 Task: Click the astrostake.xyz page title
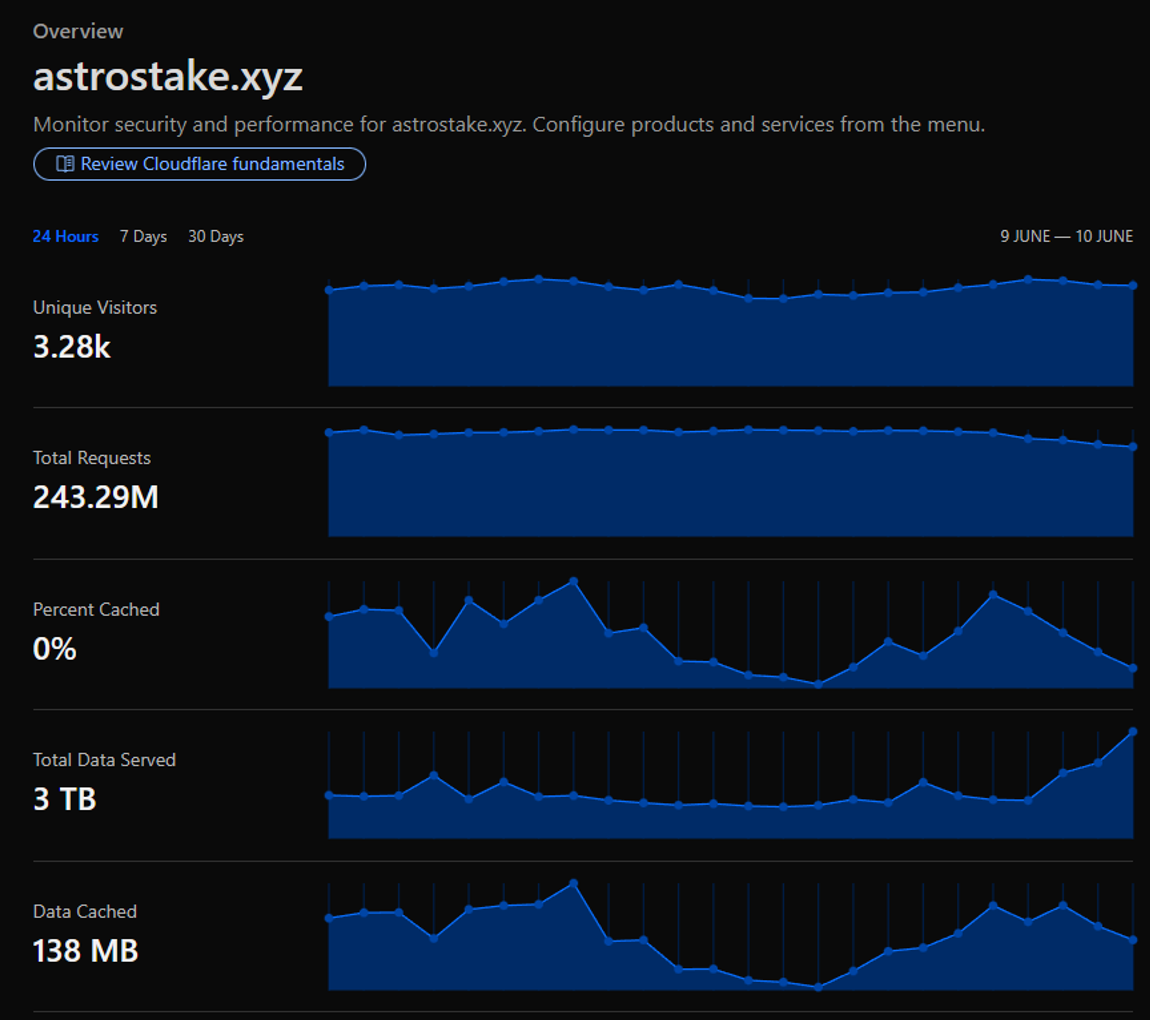point(168,76)
